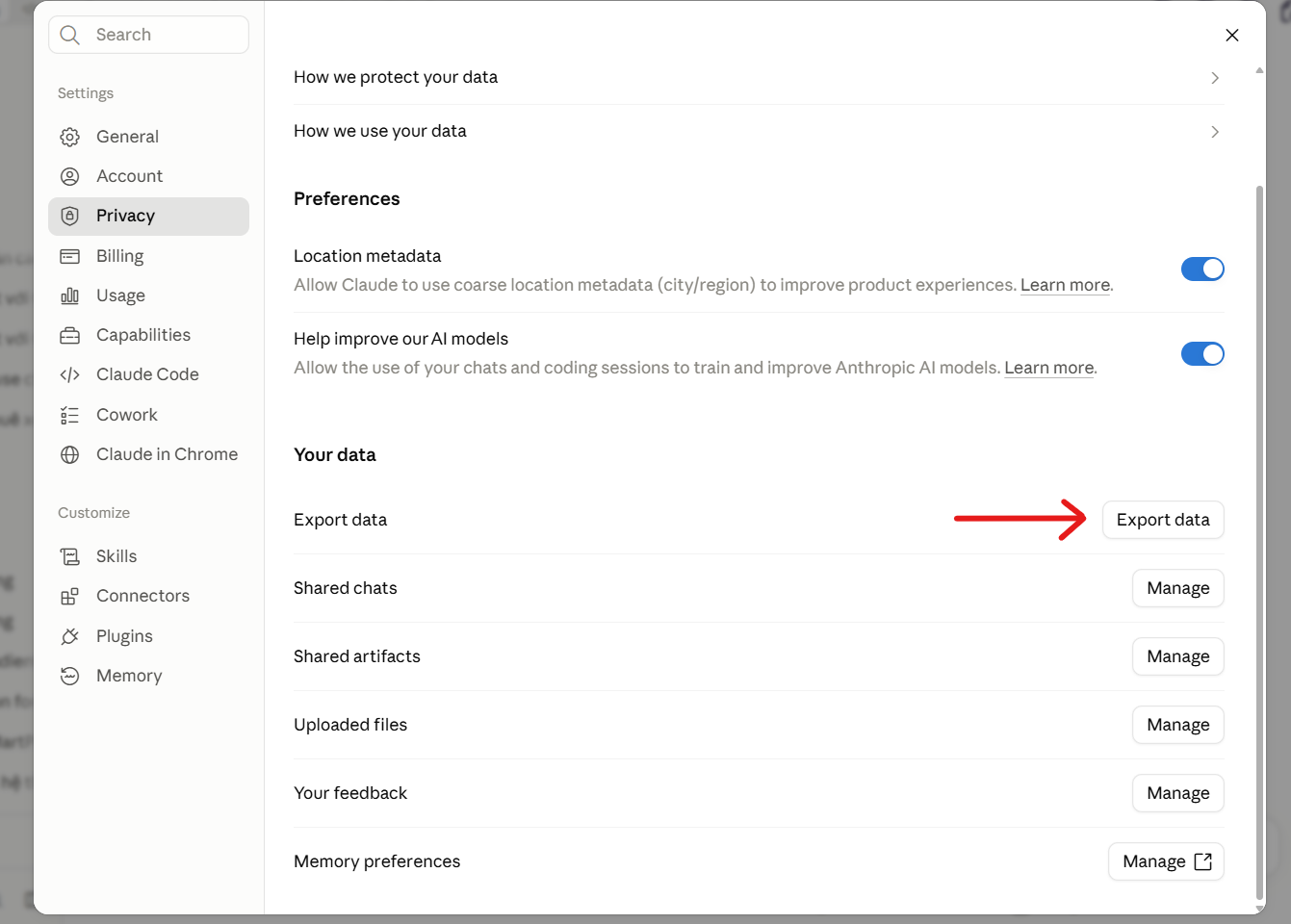Image resolution: width=1291 pixels, height=924 pixels.
Task: Click the Export data button
Action: 1163,520
